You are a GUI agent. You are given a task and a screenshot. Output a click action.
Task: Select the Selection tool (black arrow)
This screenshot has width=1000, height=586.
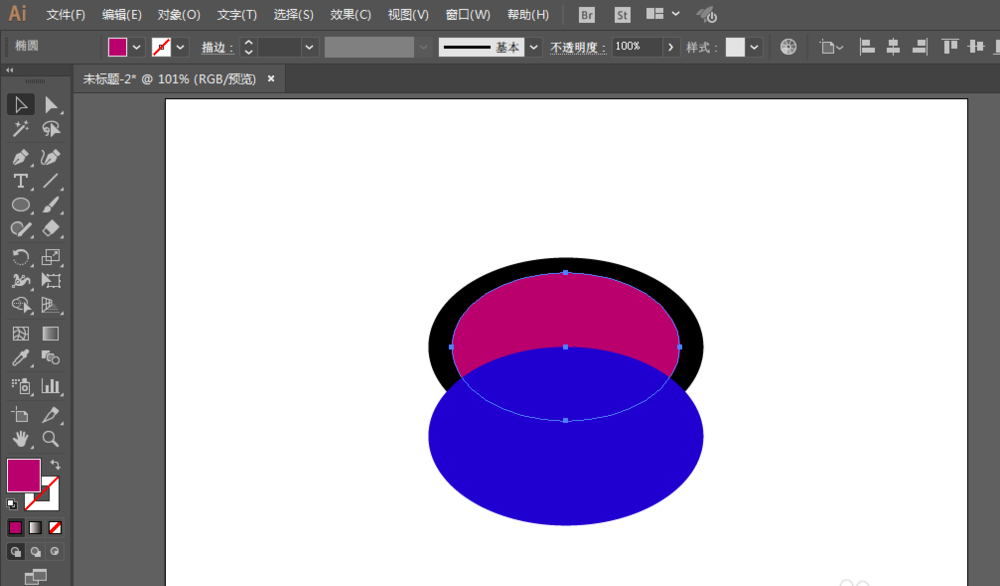(20, 105)
